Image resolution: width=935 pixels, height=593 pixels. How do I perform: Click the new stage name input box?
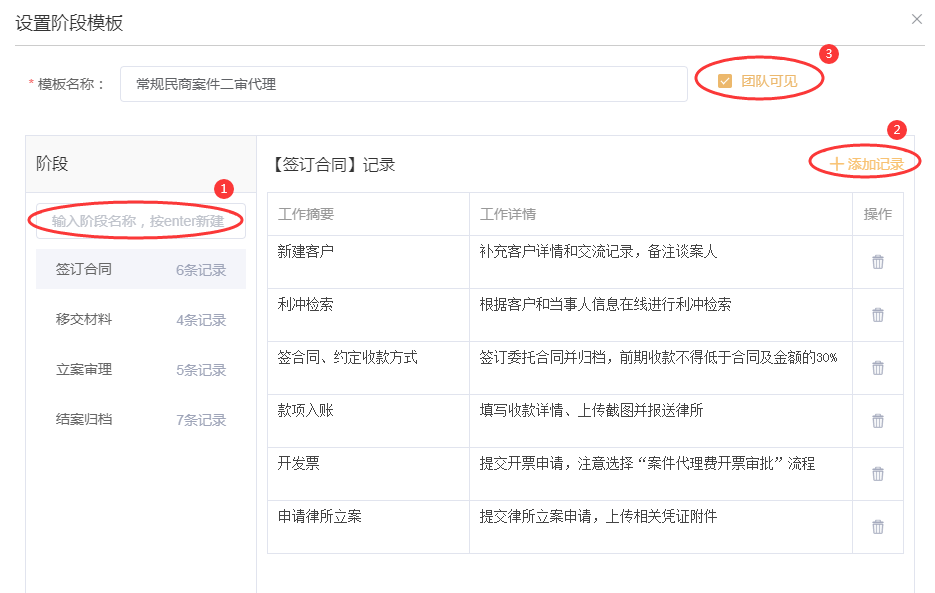coord(140,220)
